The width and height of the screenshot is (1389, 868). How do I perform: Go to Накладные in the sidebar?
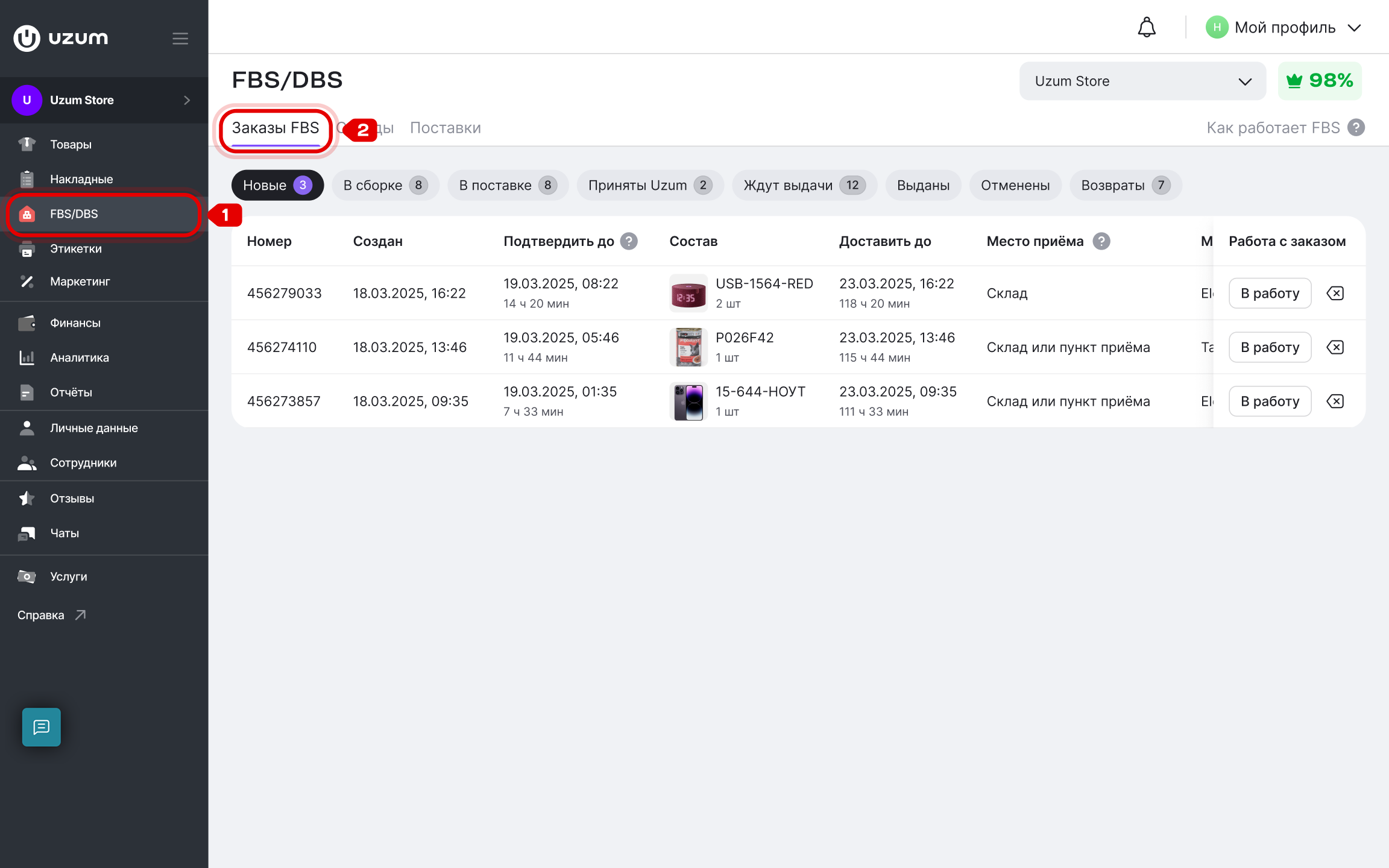click(104, 179)
